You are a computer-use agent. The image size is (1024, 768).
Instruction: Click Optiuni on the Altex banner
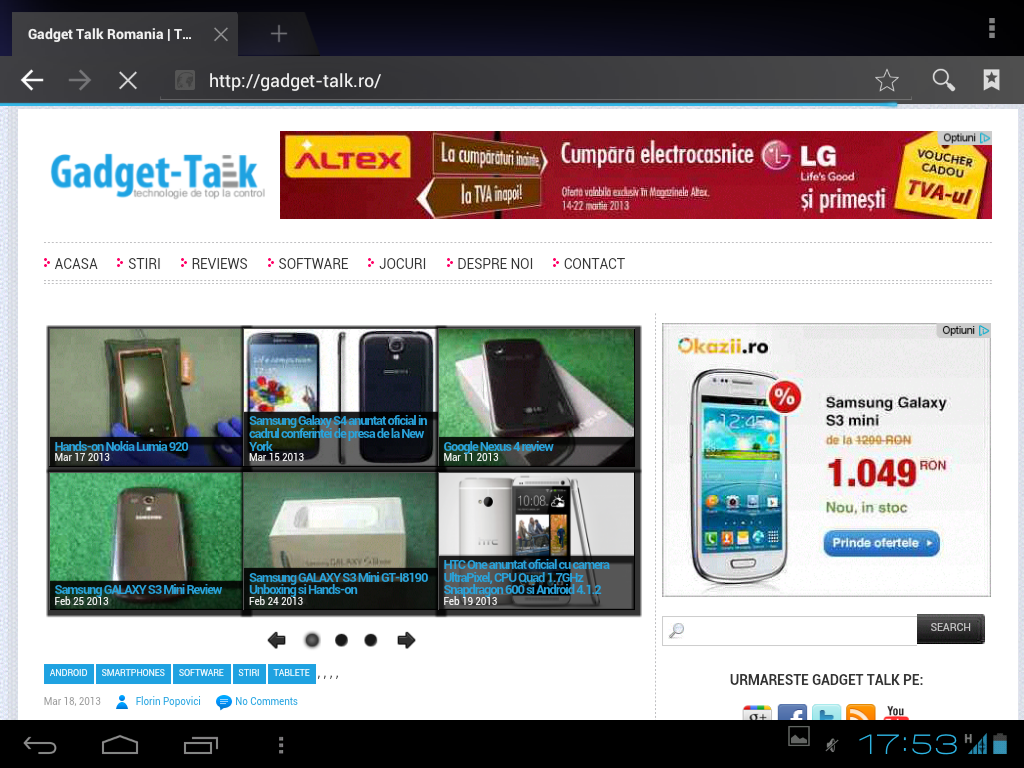pos(966,138)
